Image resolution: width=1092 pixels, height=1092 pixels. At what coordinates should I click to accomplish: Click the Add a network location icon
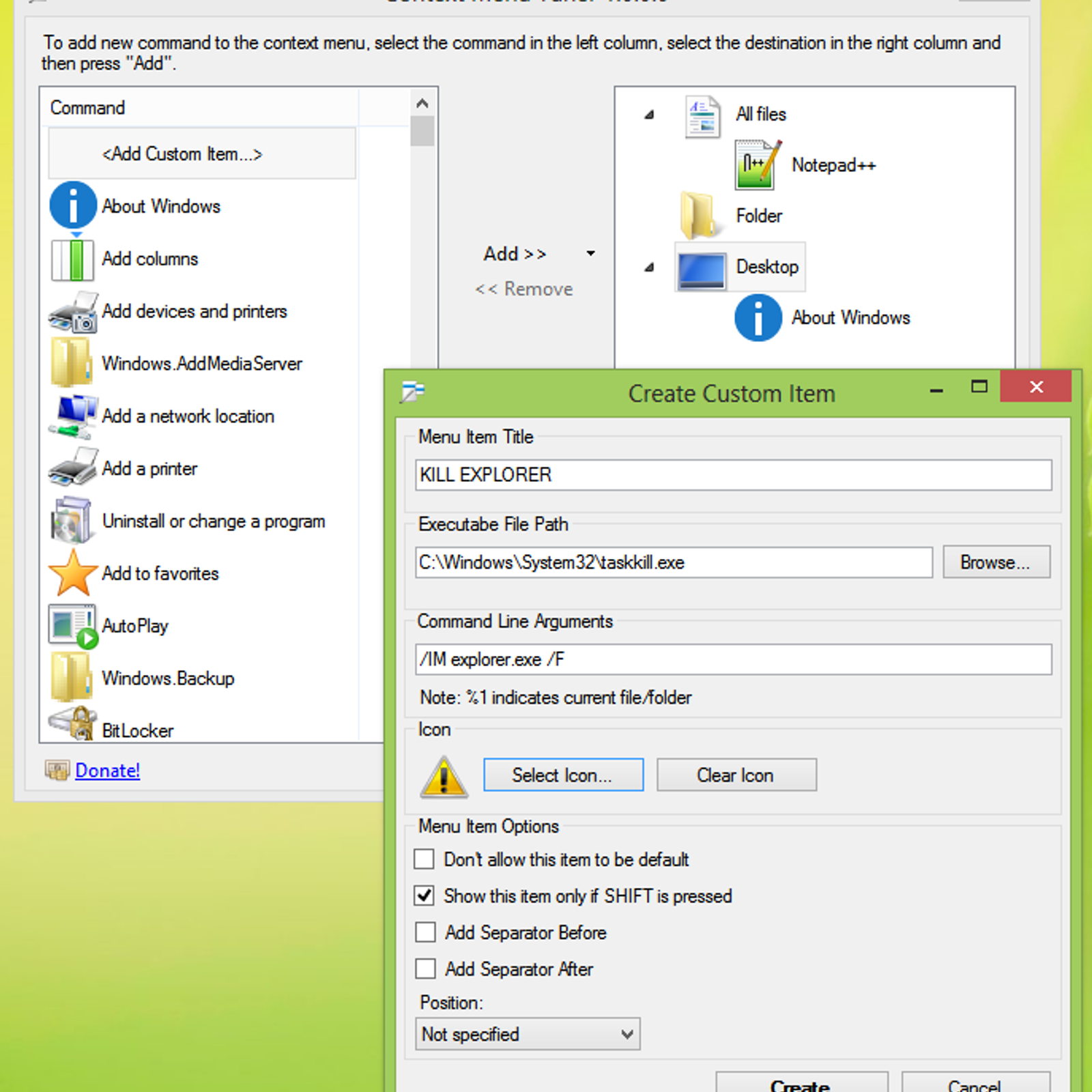(x=73, y=416)
